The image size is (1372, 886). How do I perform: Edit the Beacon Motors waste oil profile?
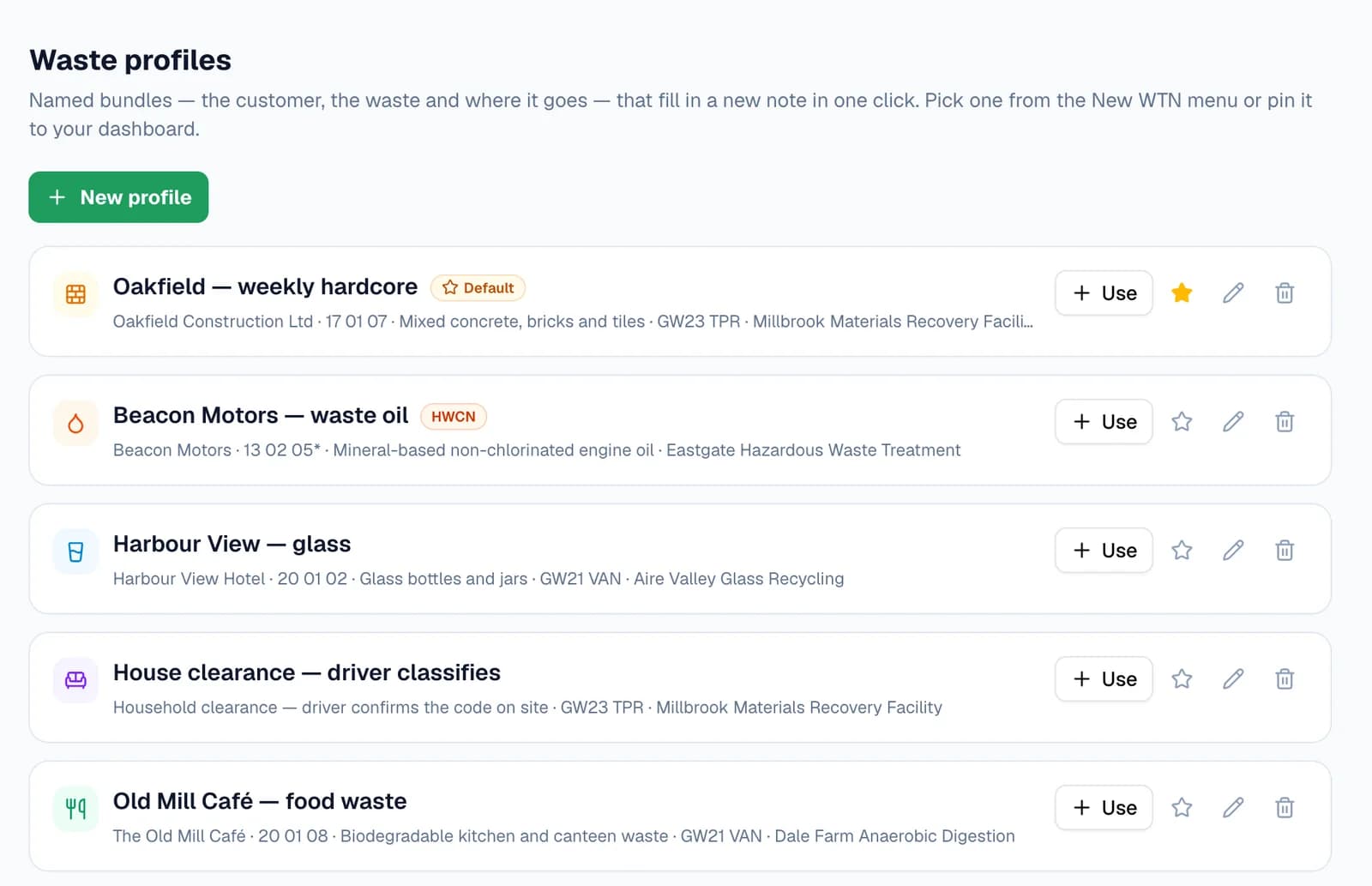1233,422
